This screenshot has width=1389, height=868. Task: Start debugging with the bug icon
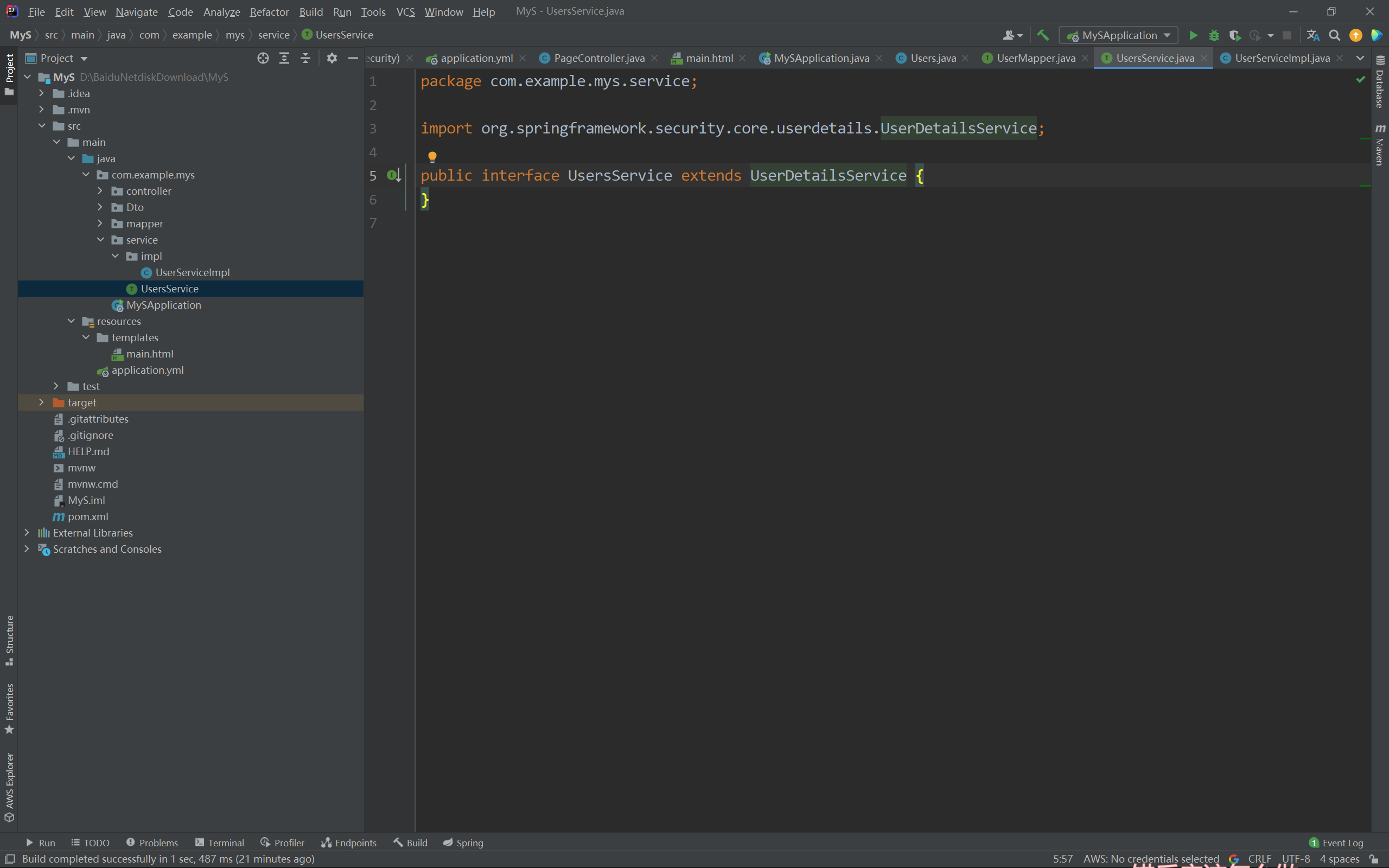1214,36
